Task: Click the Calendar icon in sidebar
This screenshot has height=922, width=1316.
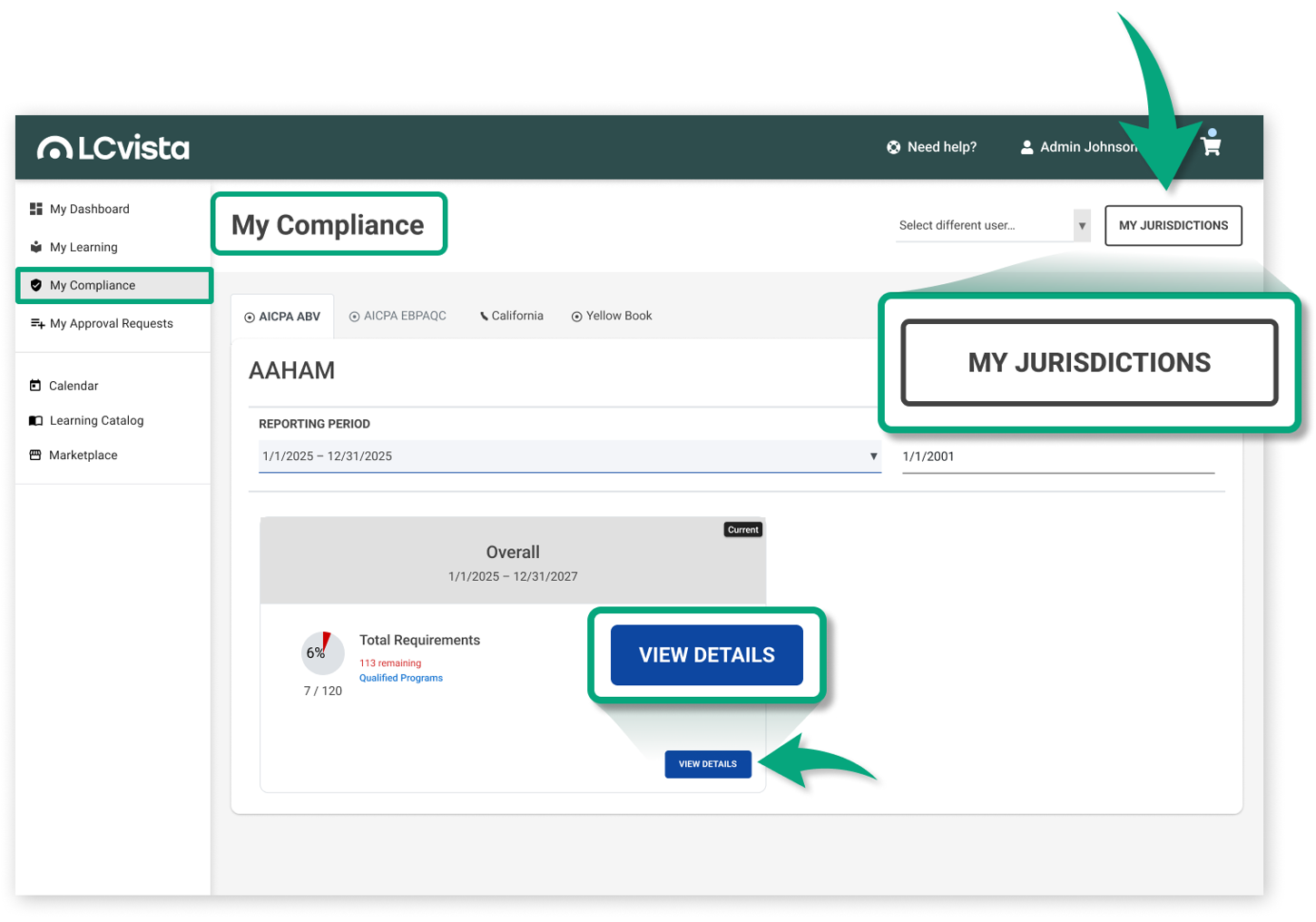Action: (x=35, y=386)
